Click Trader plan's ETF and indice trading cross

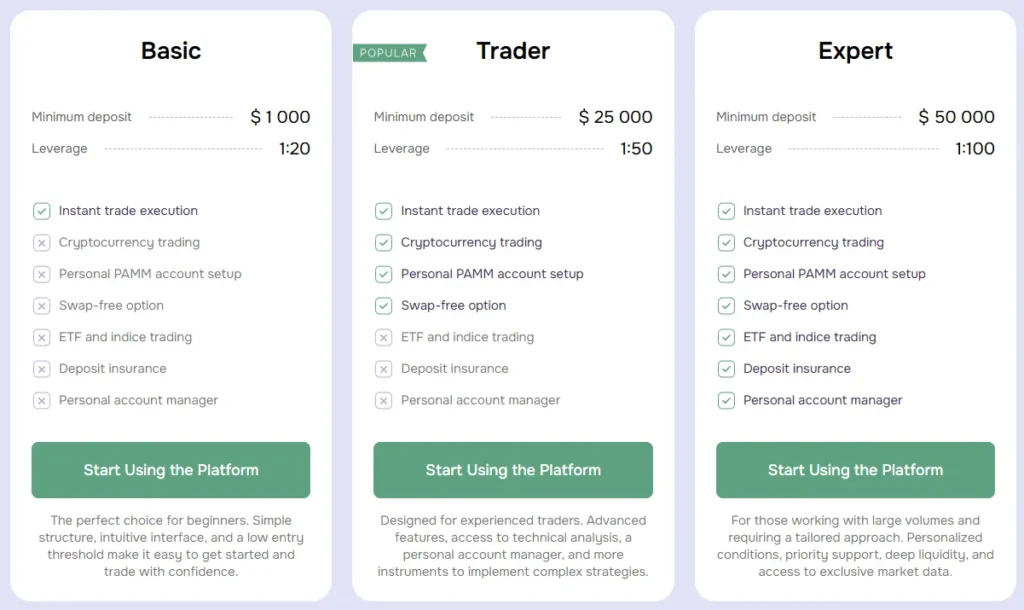tap(383, 338)
